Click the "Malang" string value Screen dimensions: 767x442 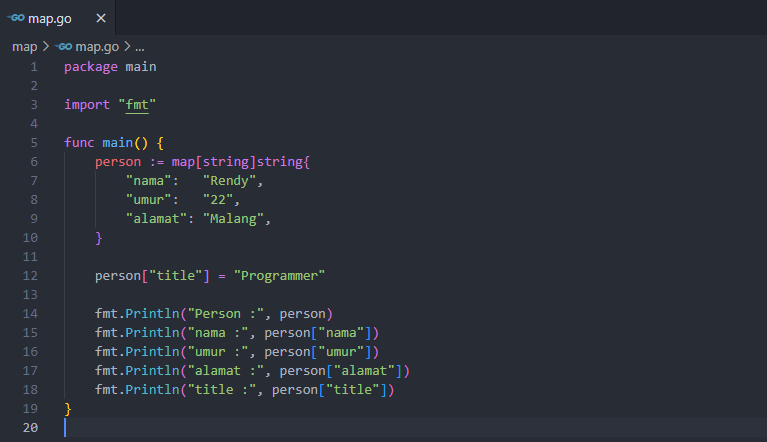pos(233,219)
